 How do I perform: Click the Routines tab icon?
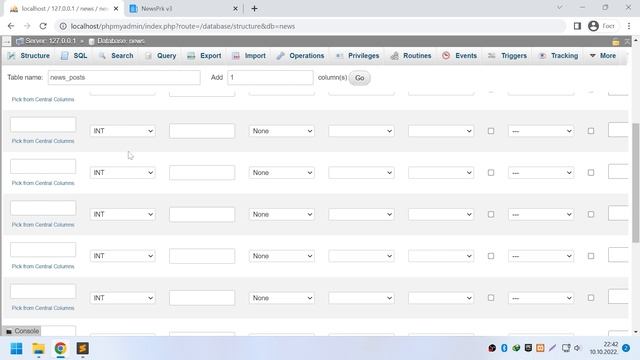point(394,56)
